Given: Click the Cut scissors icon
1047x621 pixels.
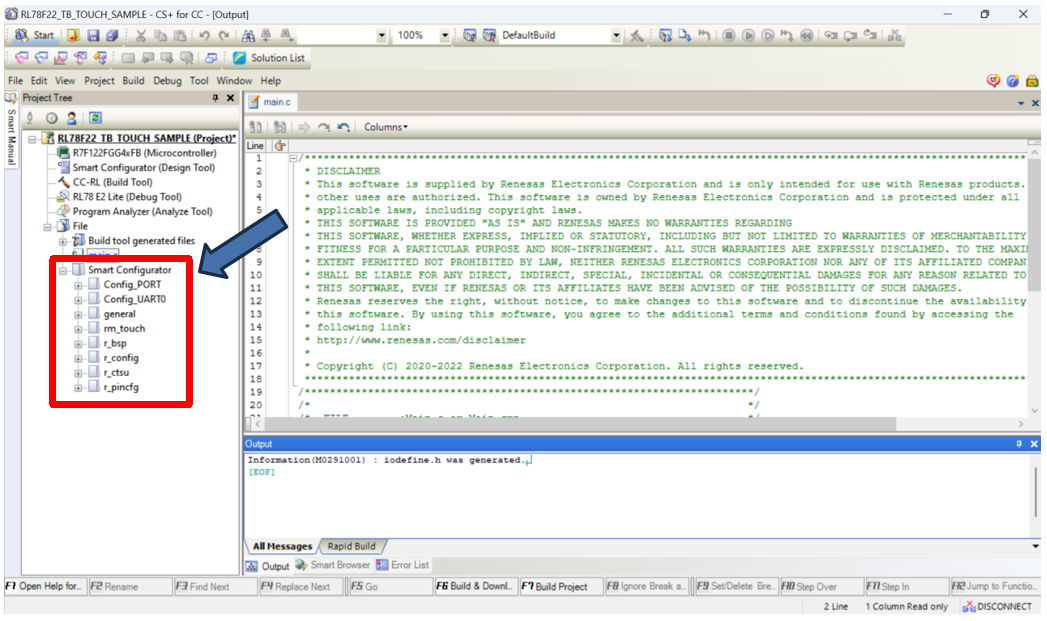Looking at the screenshot, I should [143, 35].
